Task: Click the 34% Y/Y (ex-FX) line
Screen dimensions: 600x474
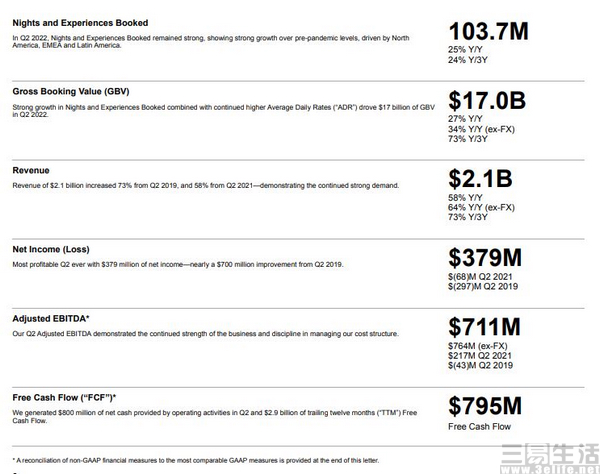Action: 481,129
